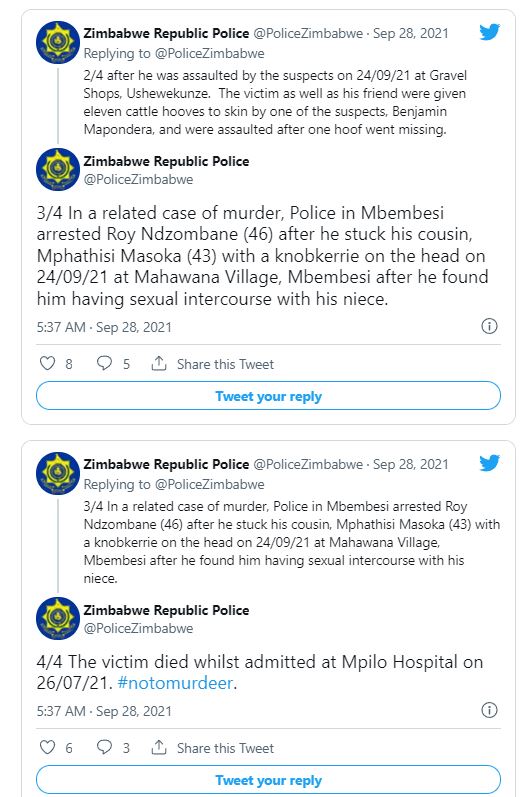
Task: Open @PoliceZimbabwe reply link in first card
Action: pos(209,53)
